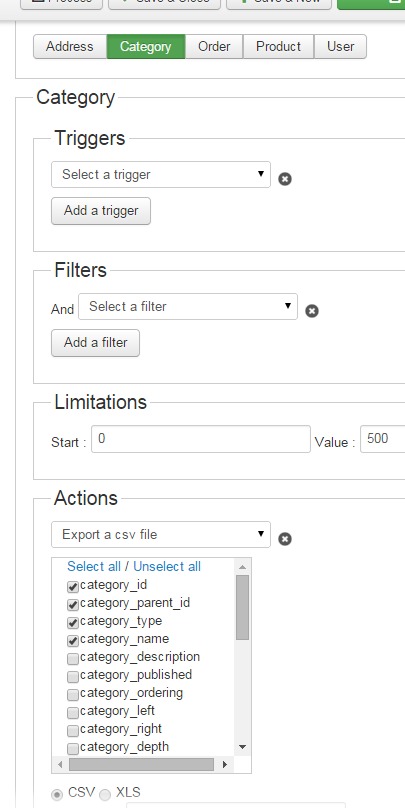
Task: Click the field list vertical scrollbar thumb
Action: click(x=243, y=608)
